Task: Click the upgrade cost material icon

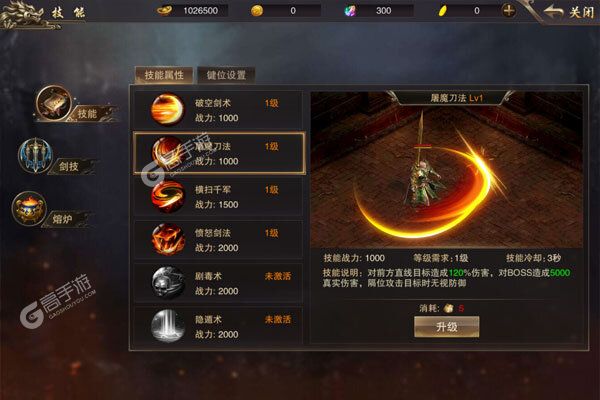Action: (x=448, y=308)
